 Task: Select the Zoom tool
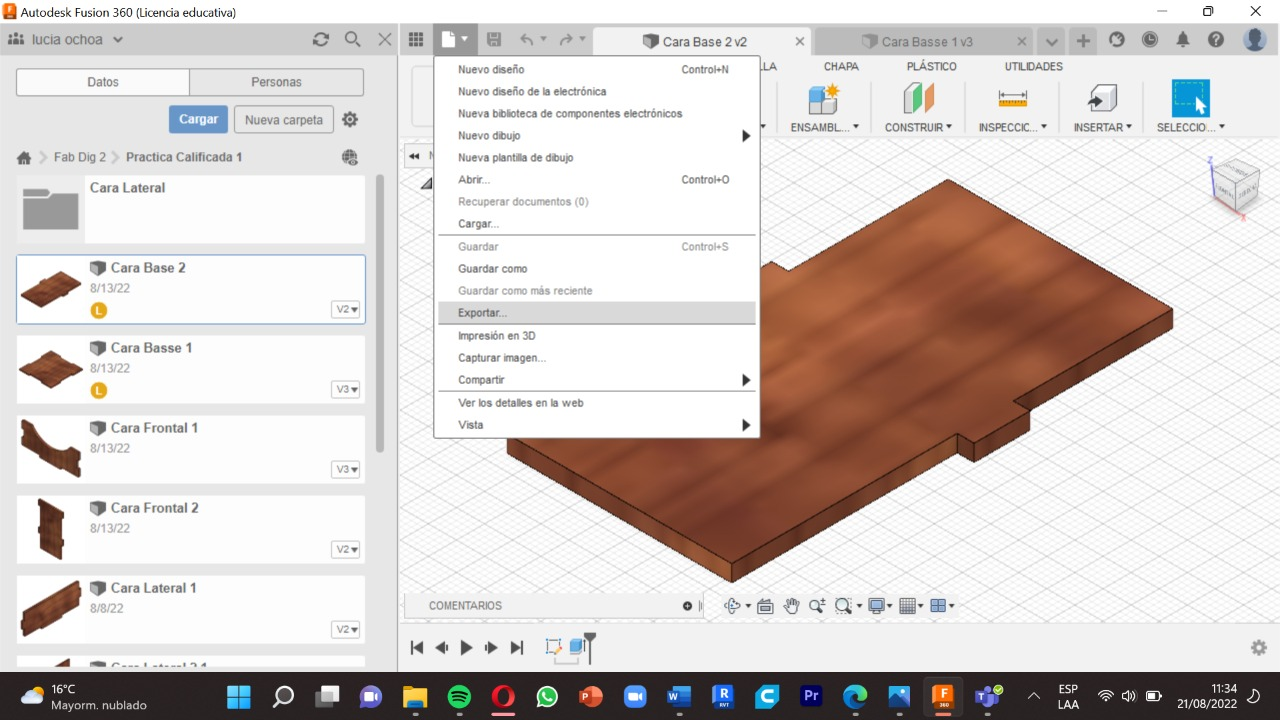(817, 606)
